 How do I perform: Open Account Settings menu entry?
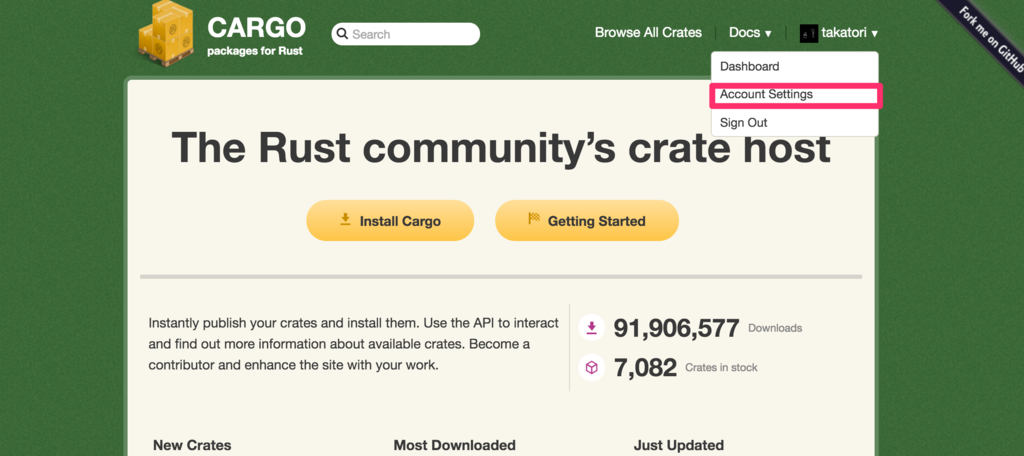795,95
